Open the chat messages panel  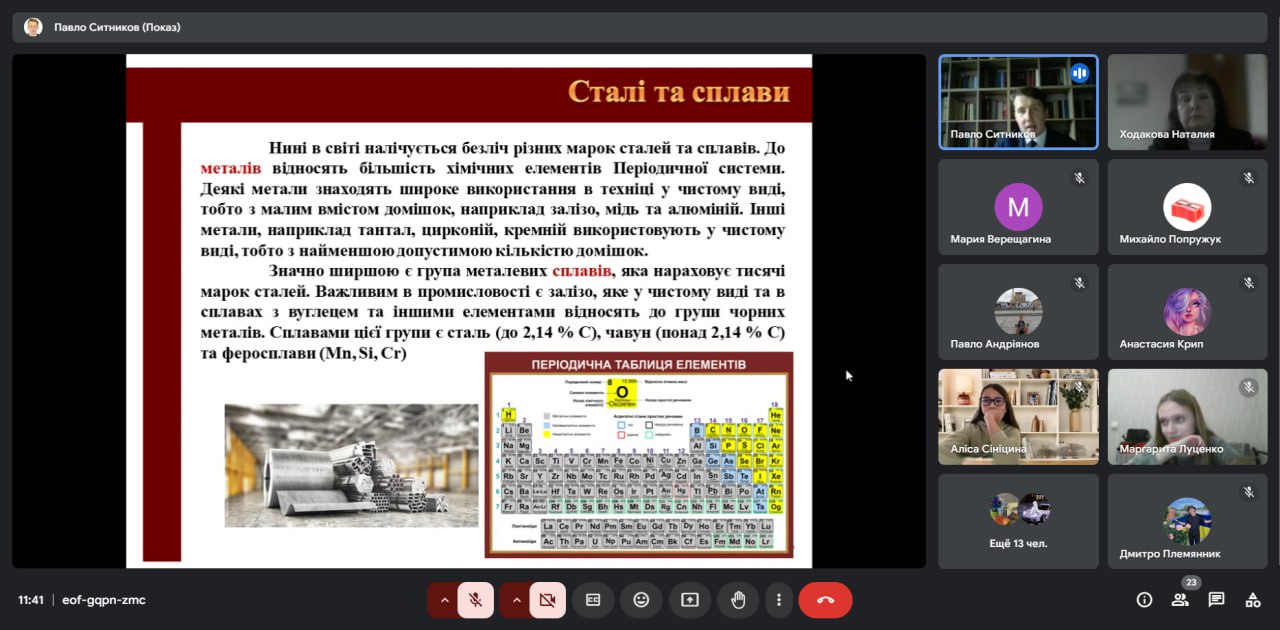[1216, 600]
